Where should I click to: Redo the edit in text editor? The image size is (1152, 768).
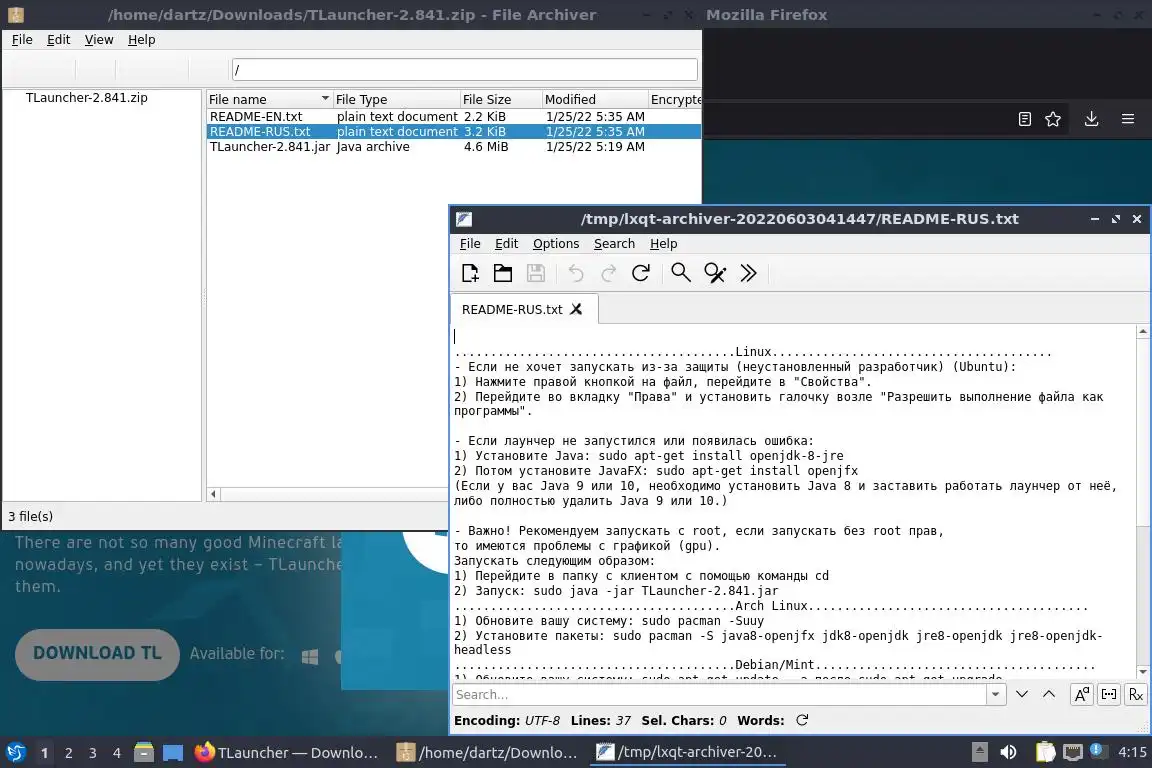tap(608, 273)
